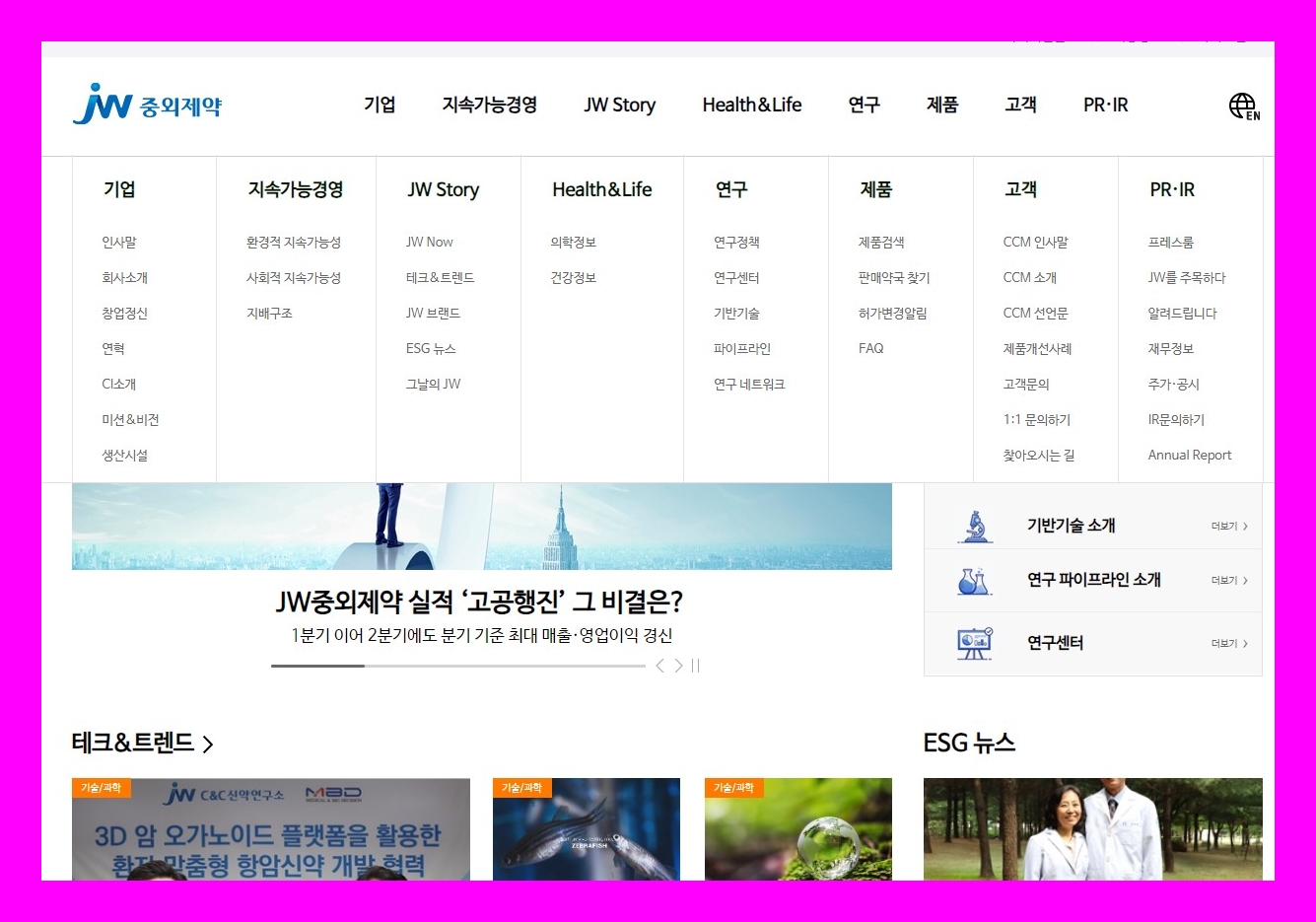Open Health&Life in the top navigation bar
The height and width of the screenshot is (922, 1316).
click(752, 105)
